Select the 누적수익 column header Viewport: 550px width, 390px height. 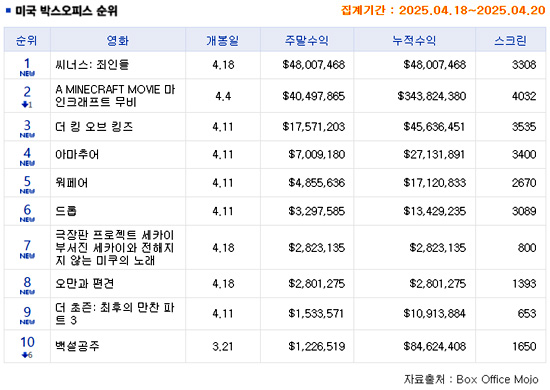(x=414, y=40)
